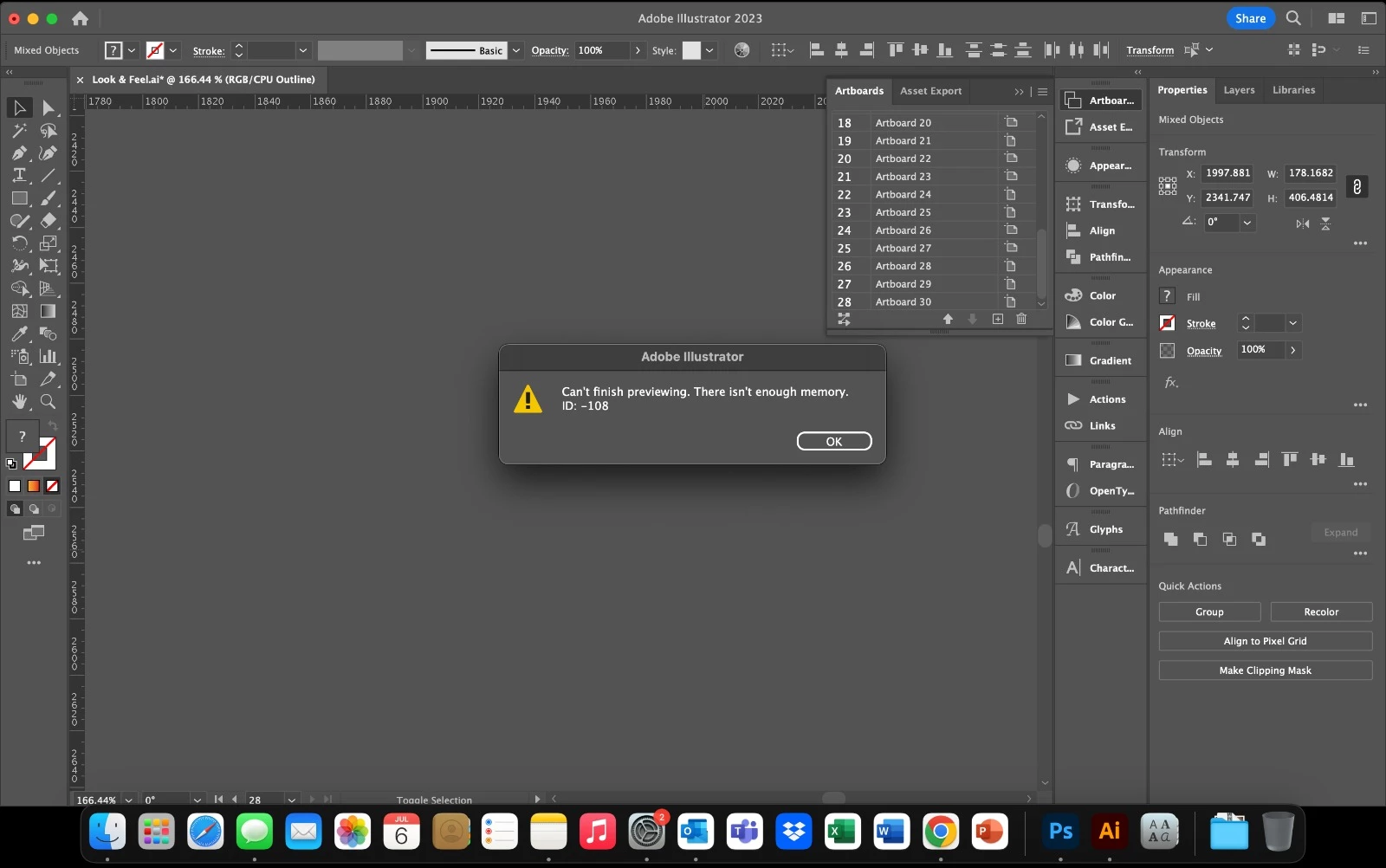Click the Style swatch in control bar
The image size is (1386, 868).
[x=691, y=50]
